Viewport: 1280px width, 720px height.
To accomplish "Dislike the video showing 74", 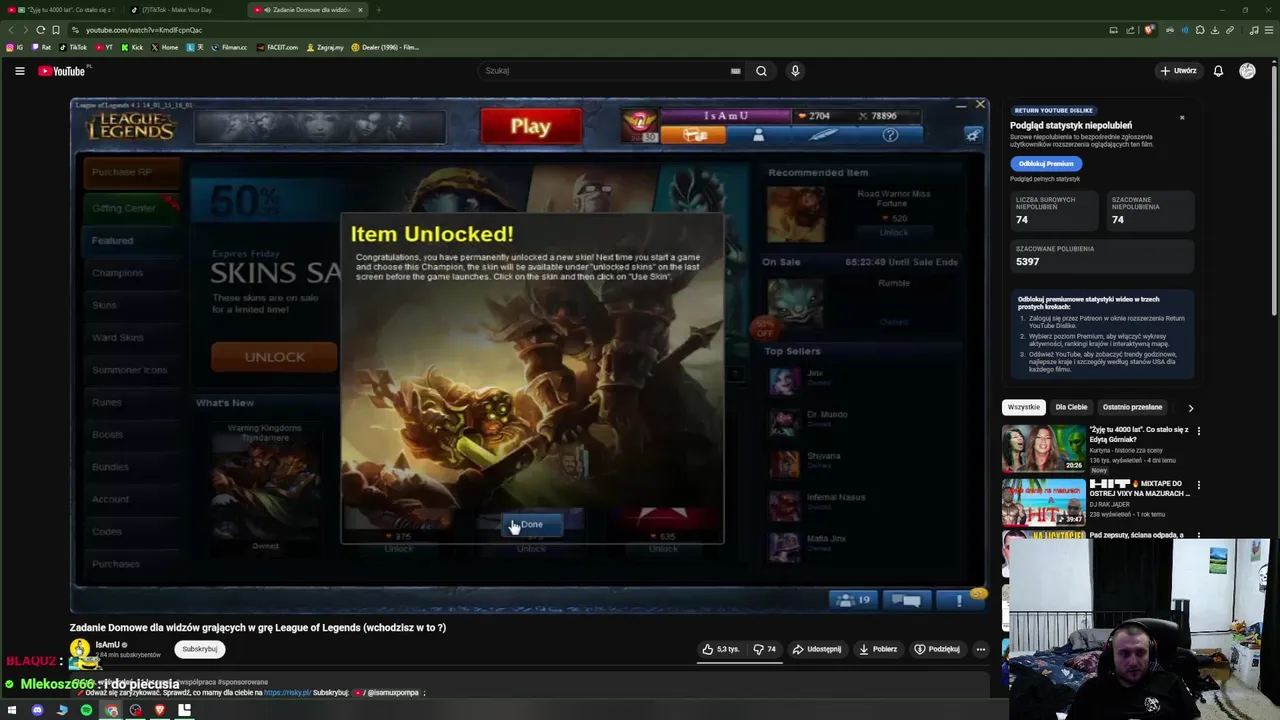I will (764, 649).
